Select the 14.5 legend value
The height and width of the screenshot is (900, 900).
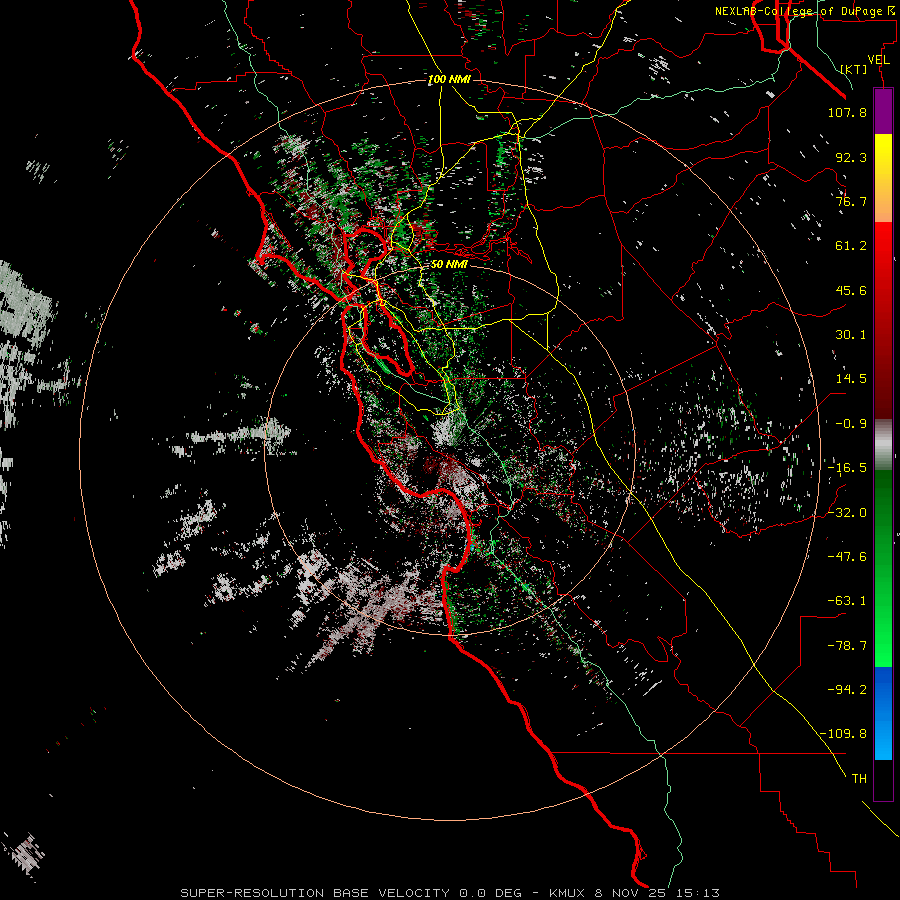point(851,379)
